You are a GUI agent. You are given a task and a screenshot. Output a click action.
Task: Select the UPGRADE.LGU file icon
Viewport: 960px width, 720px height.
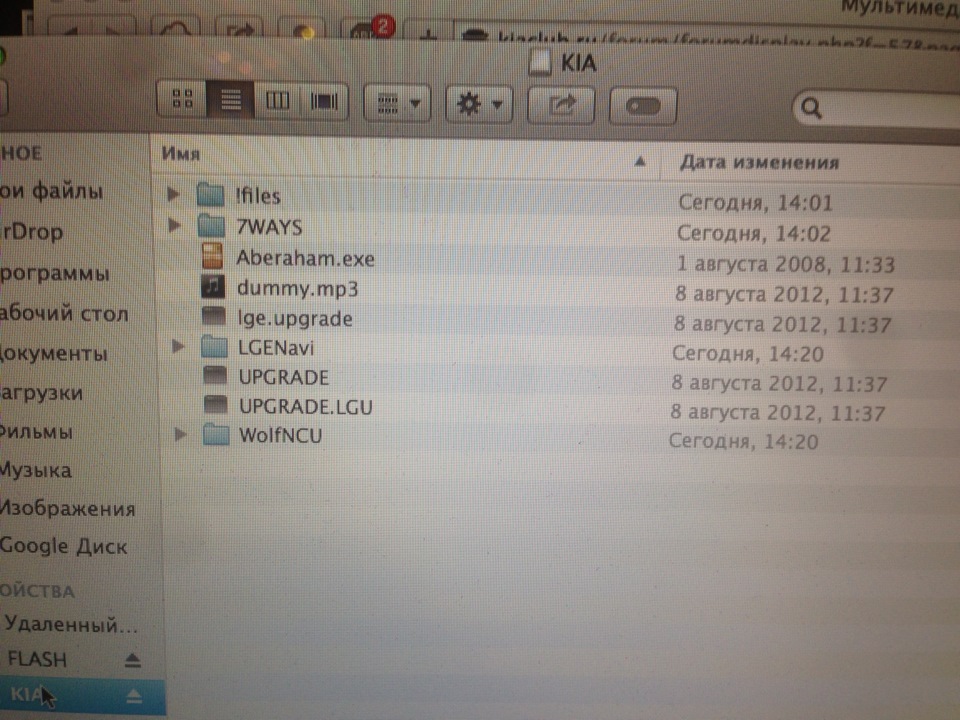click(x=216, y=404)
